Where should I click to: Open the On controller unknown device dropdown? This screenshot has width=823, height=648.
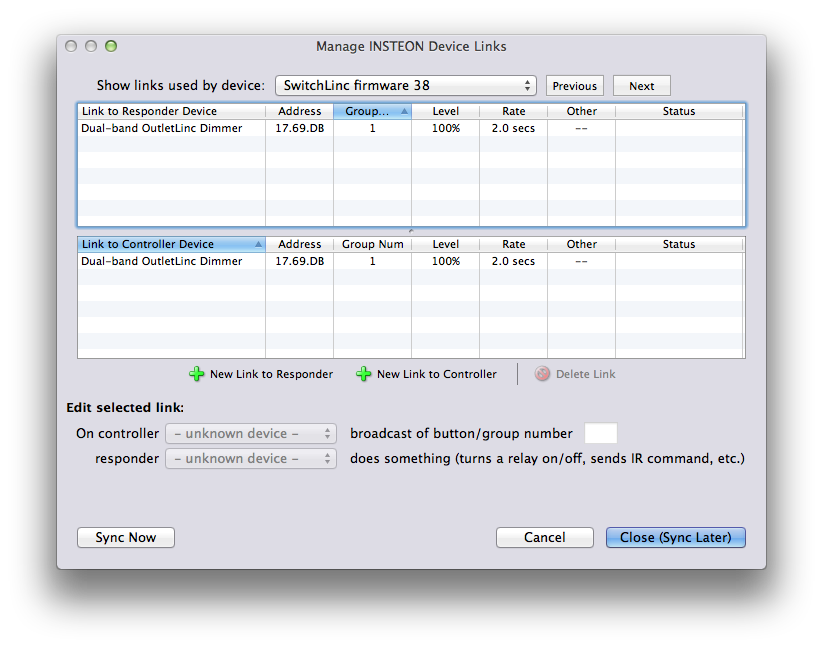pyautogui.click(x=251, y=433)
